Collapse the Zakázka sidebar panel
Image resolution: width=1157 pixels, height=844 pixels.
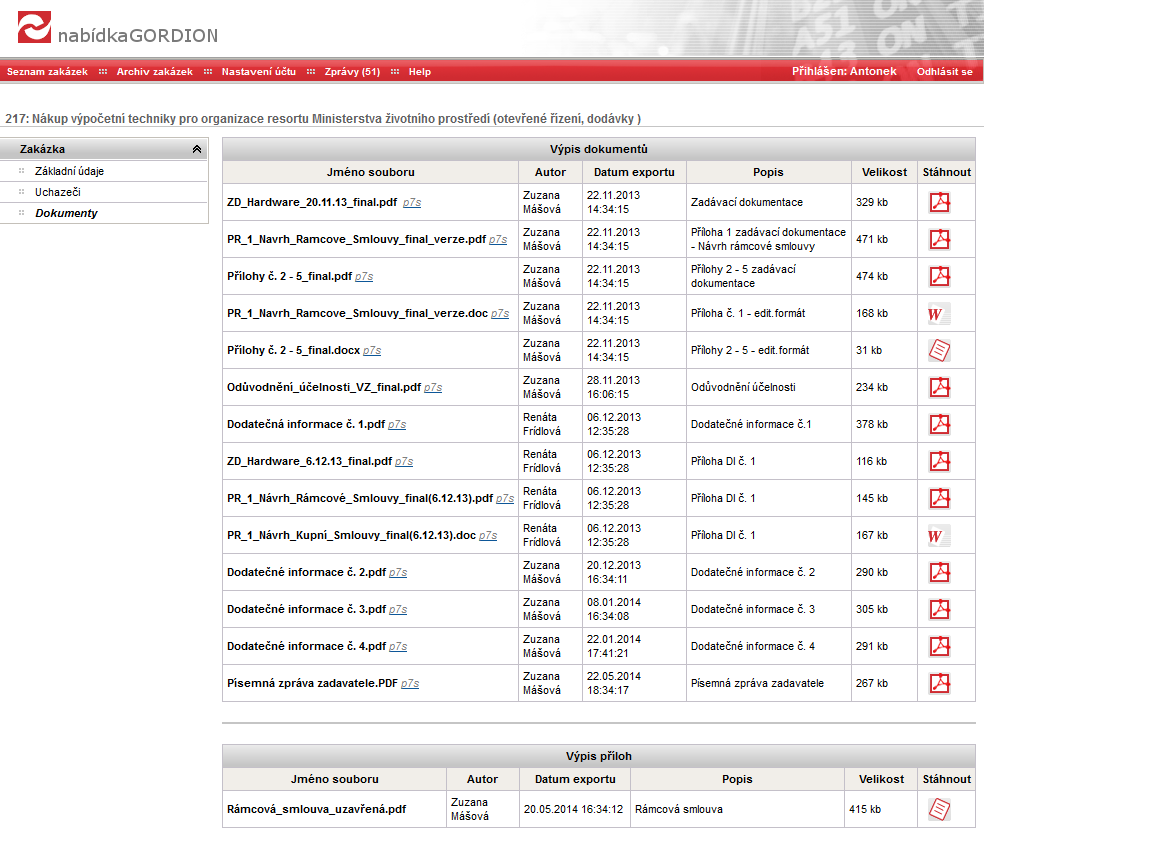pos(197,149)
